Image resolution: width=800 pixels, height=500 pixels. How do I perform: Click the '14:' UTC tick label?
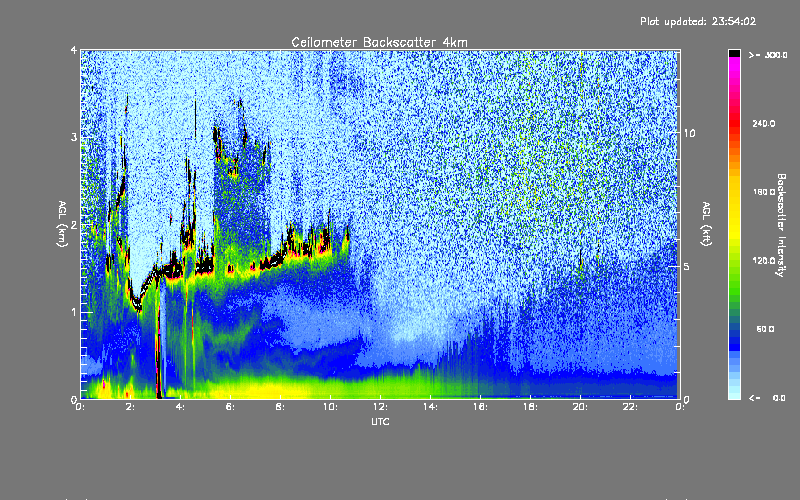[x=430, y=407]
